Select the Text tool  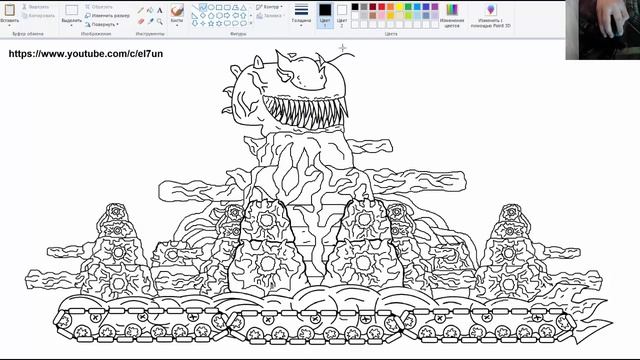click(160, 10)
